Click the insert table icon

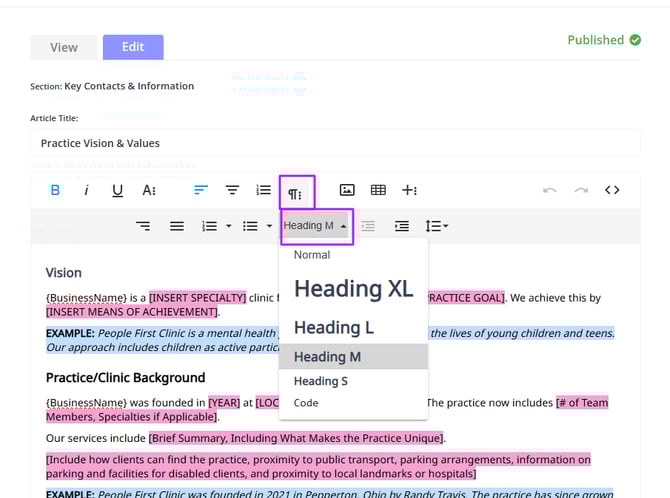click(378, 190)
